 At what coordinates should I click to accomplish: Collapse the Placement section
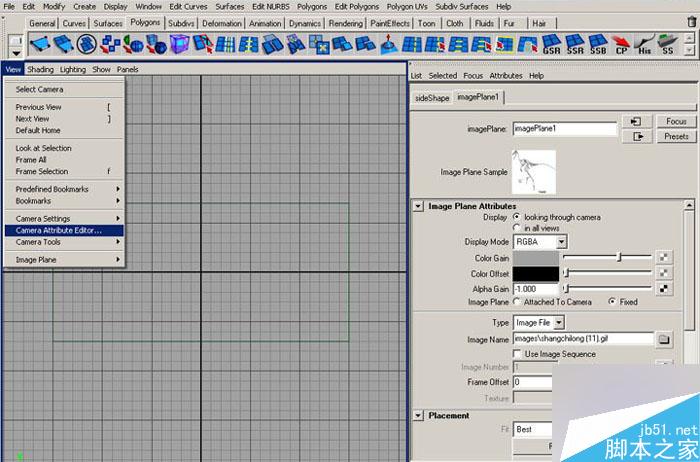pos(418,416)
